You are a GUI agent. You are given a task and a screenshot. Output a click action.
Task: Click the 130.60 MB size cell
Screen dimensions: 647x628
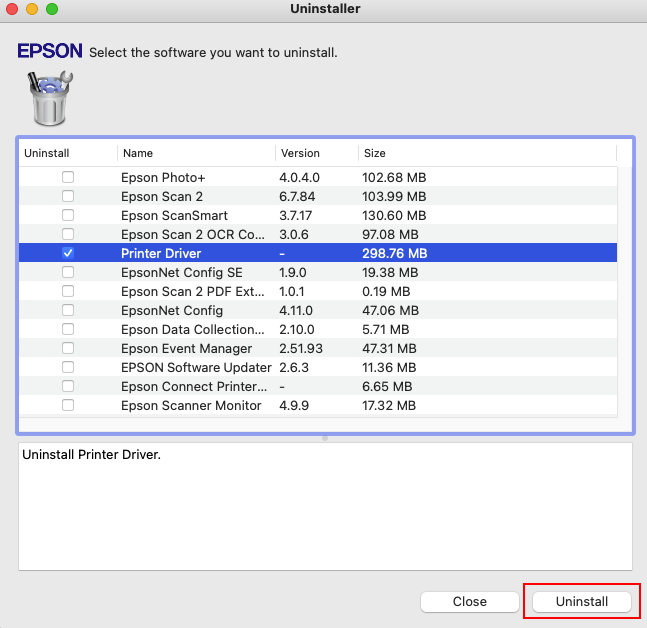pyautogui.click(x=394, y=215)
